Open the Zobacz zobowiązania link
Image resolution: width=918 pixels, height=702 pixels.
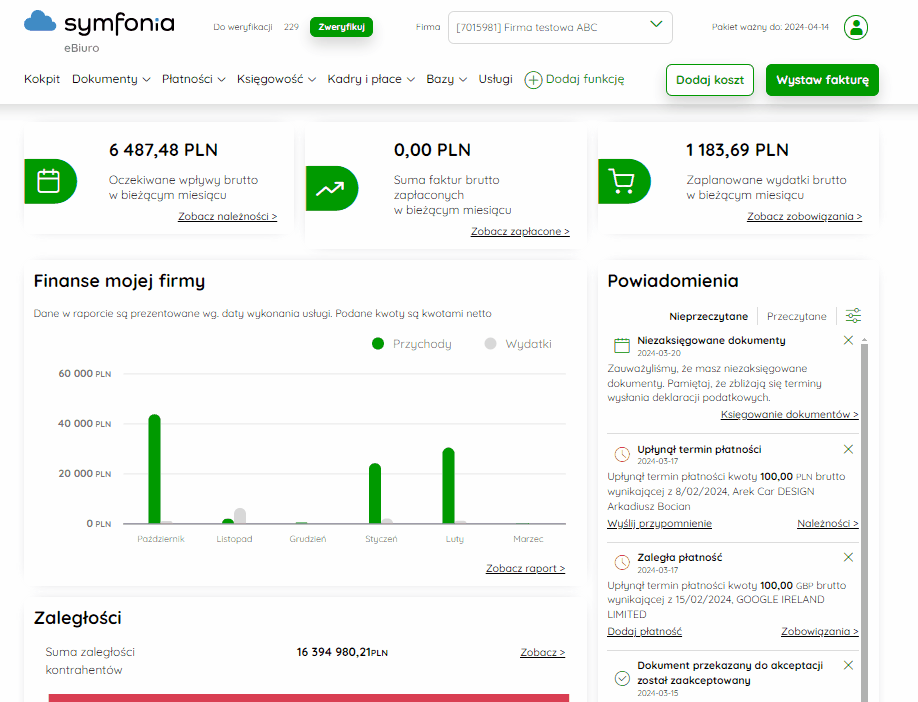pyautogui.click(x=804, y=216)
